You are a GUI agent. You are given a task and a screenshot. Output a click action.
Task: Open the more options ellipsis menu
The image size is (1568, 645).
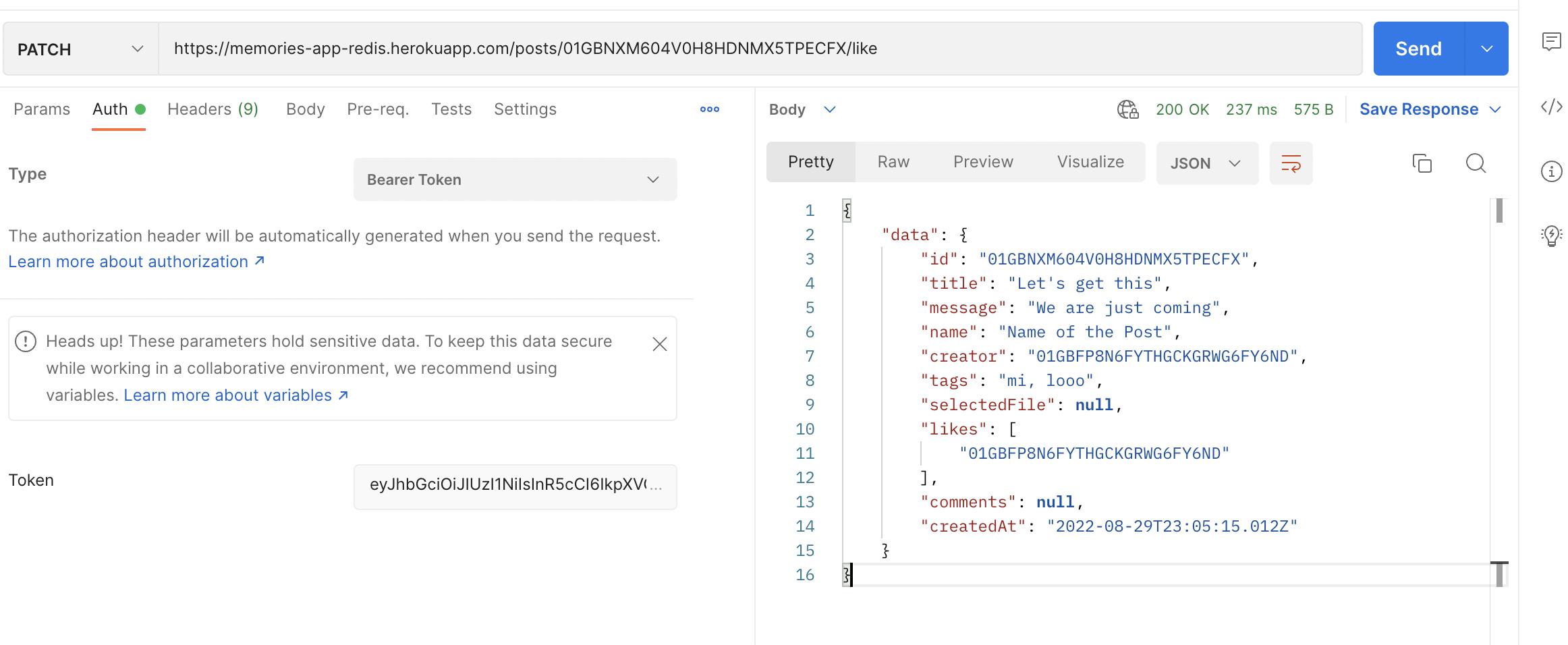point(709,109)
